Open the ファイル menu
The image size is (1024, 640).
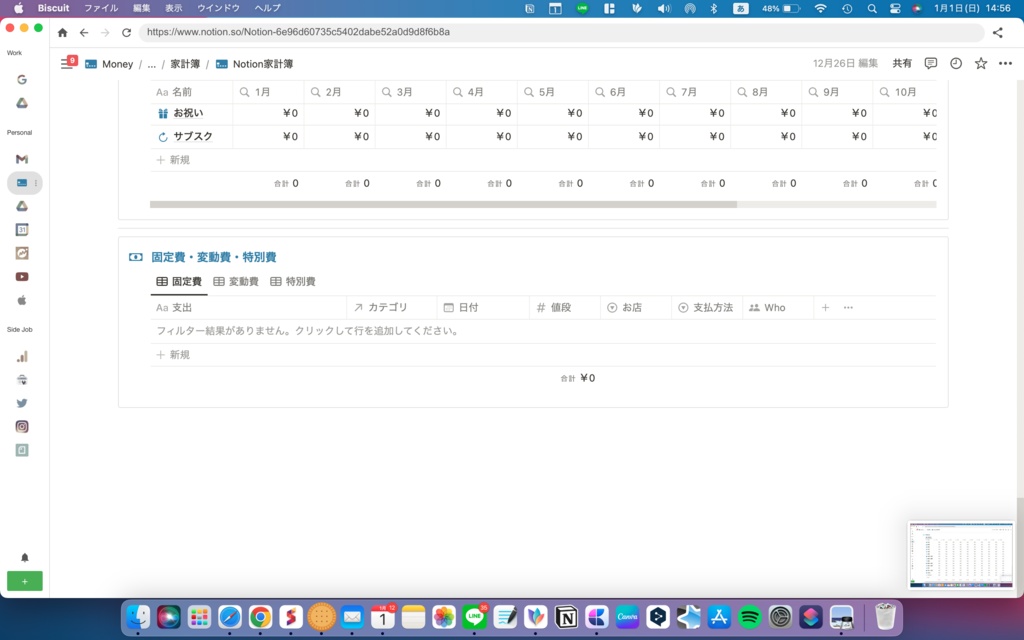[101, 8]
